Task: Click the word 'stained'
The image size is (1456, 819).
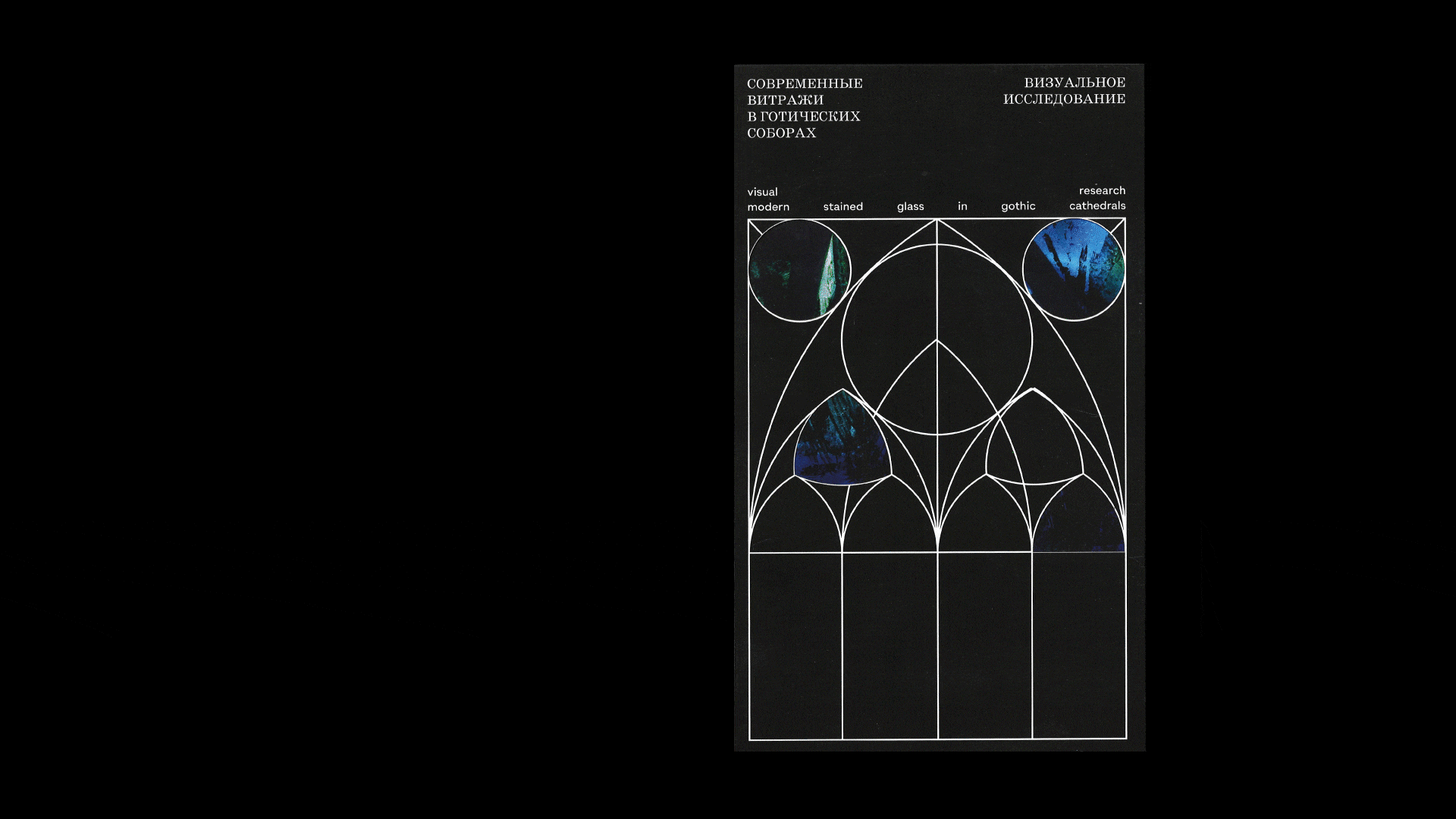Action: click(843, 206)
